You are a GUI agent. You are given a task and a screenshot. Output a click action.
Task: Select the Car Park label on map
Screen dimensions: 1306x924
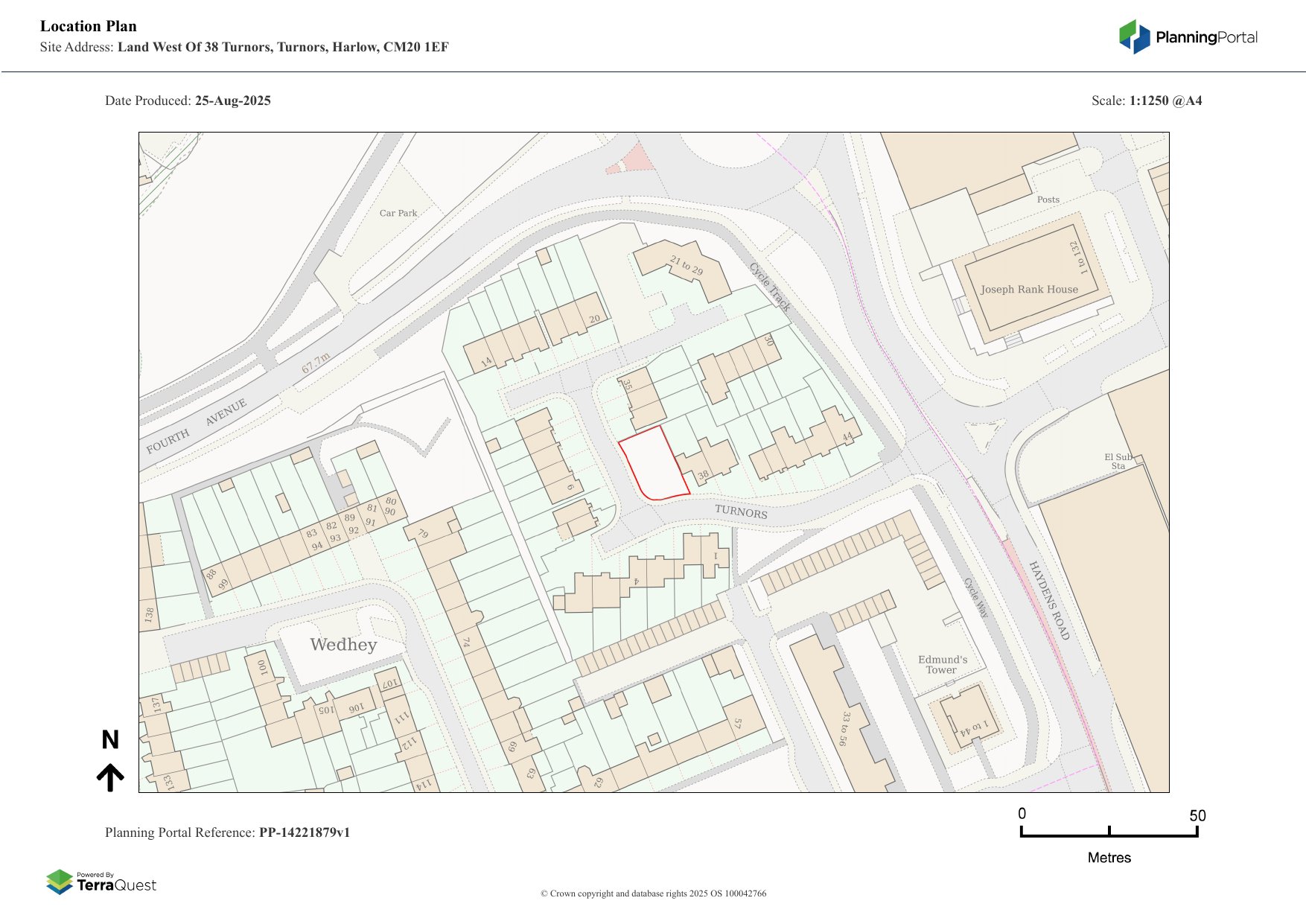point(398,213)
